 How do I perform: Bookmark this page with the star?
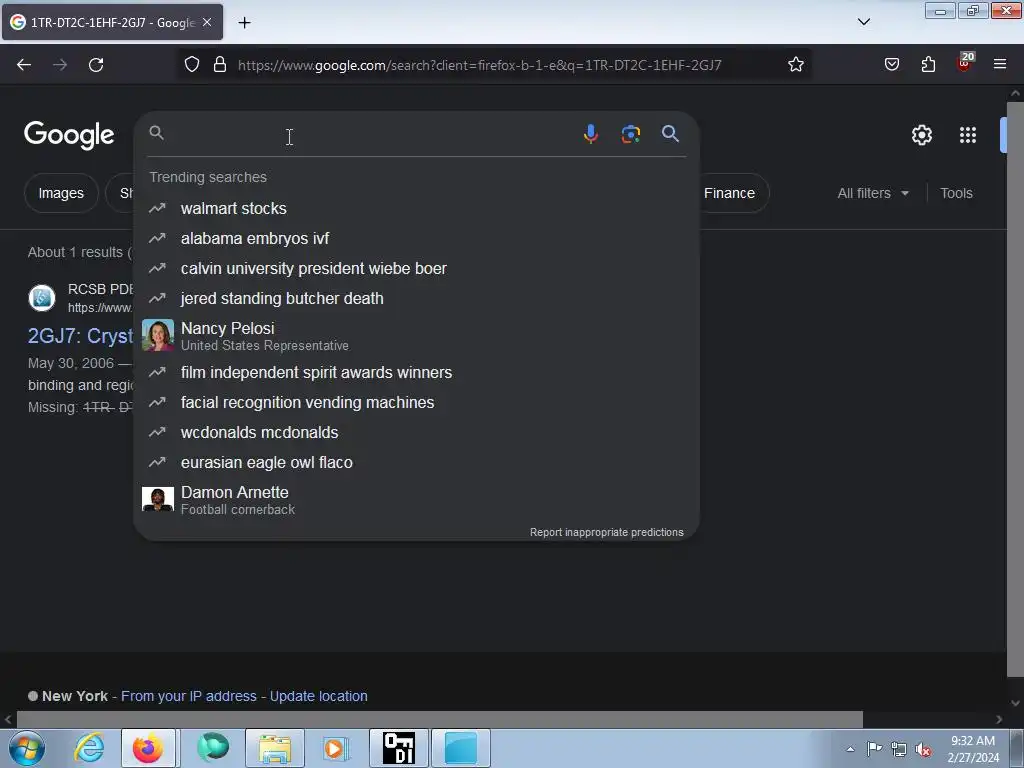[x=795, y=65]
